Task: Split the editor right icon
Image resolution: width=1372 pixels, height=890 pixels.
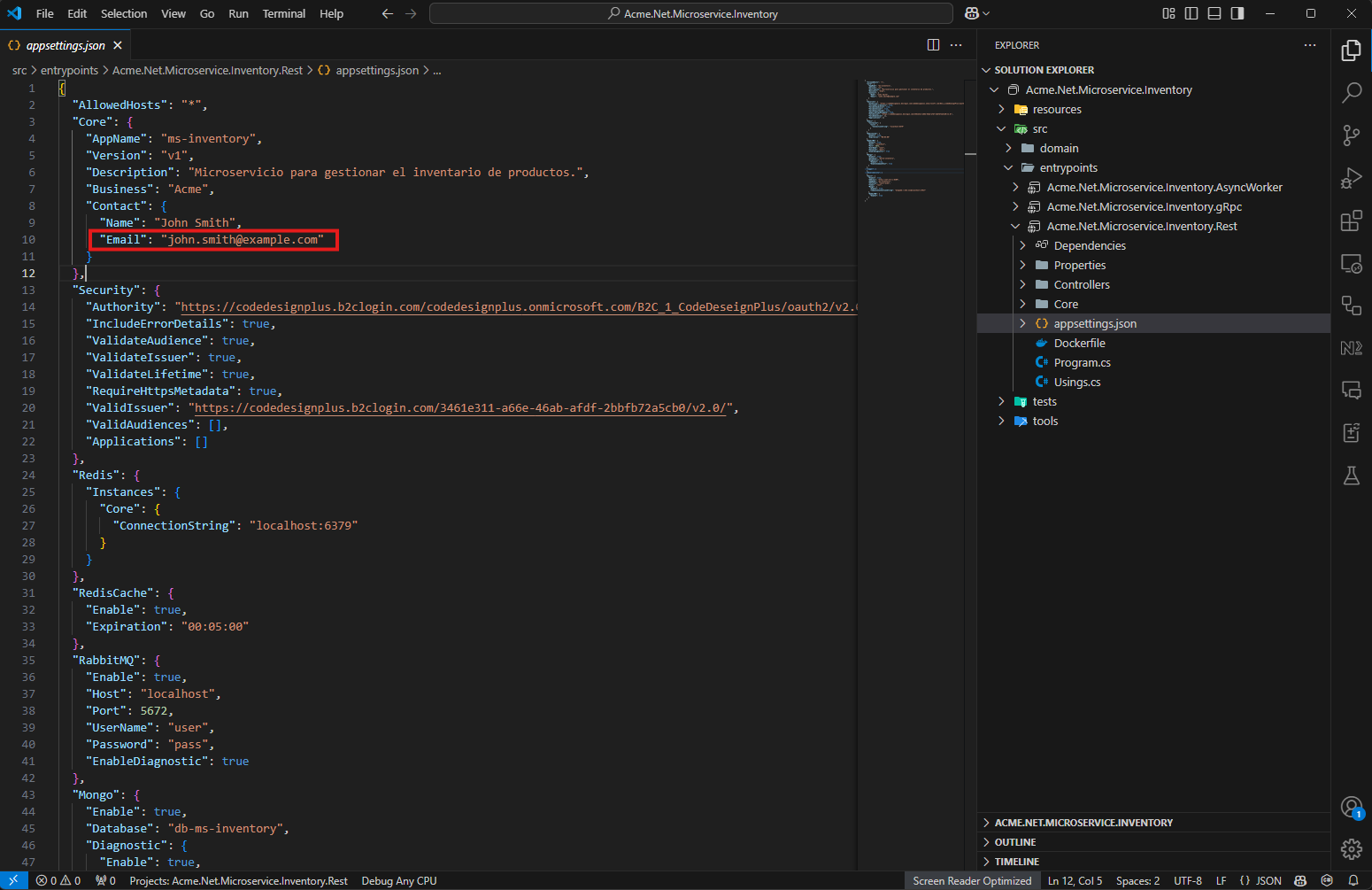Action: click(x=933, y=45)
